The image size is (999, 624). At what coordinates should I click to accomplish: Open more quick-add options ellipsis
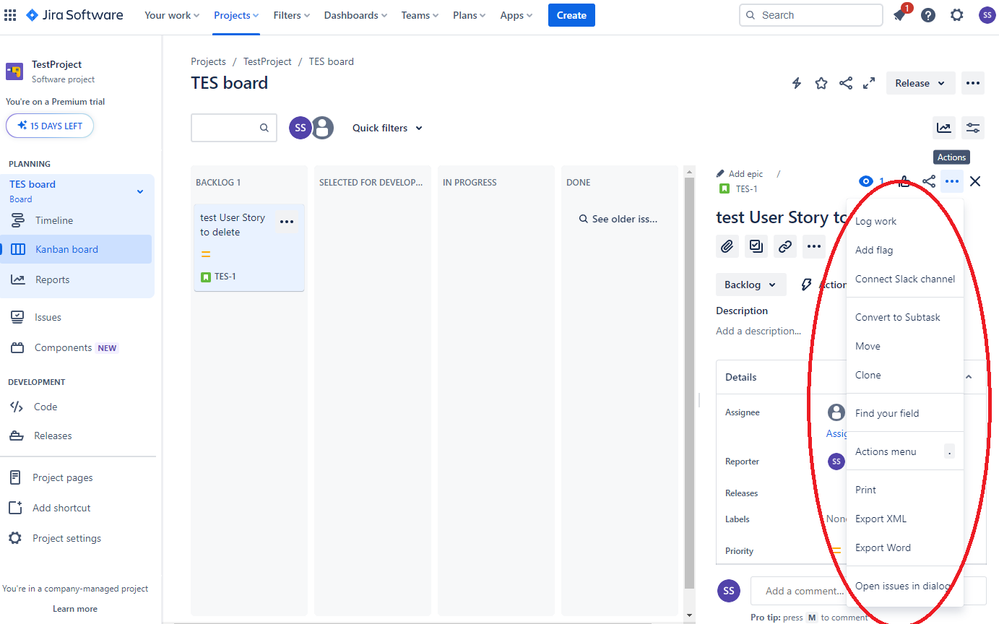[x=814, y=247]
